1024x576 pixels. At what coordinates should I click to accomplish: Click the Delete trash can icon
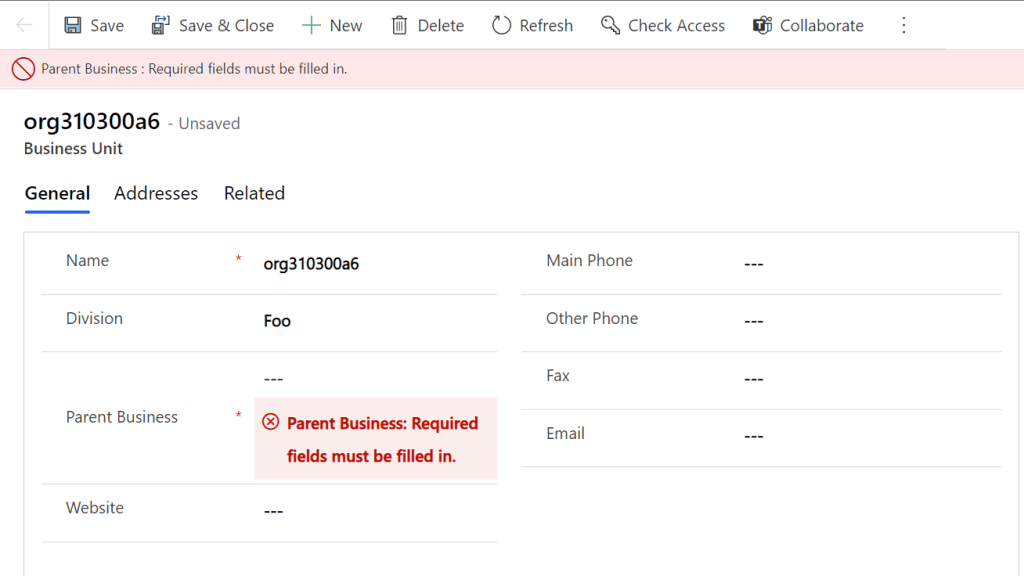pyautogui.click(x=399, y=25)
